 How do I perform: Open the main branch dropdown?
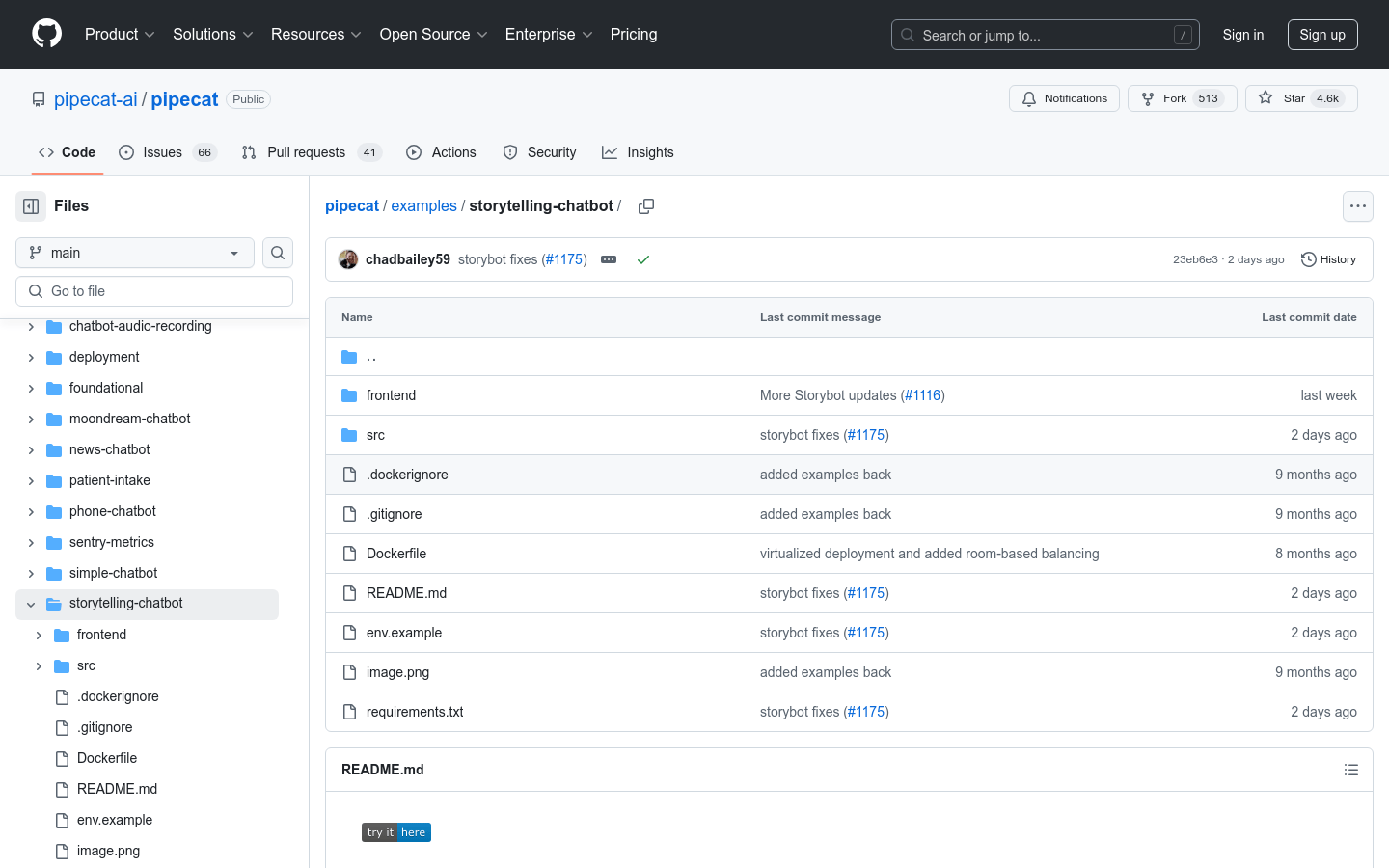pos(135,253)
